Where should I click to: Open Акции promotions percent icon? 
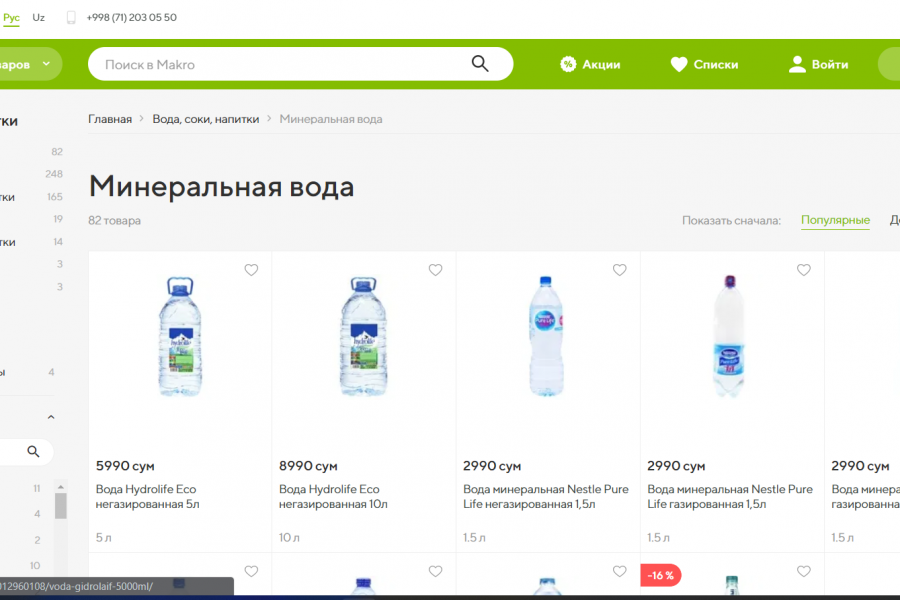coord(568,64)
